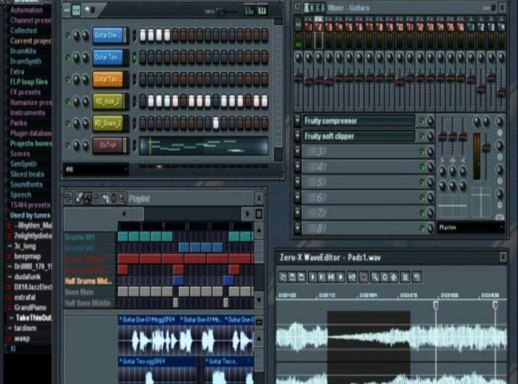
Task: Mute the orange guitar channel via green LED
Action: pos(68,80)
